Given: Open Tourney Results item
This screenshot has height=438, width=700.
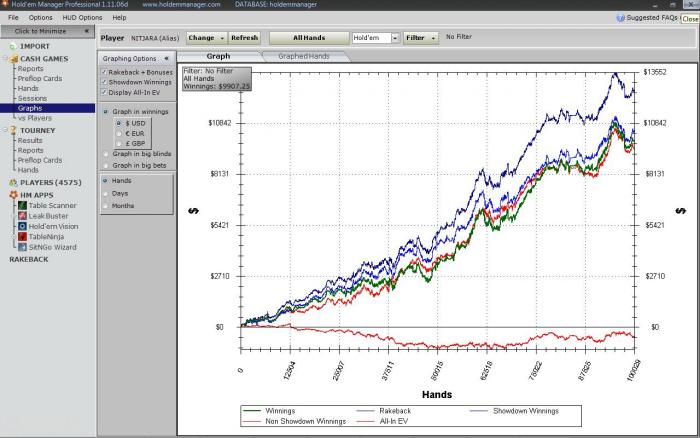Looking at the screenshot, I should pyautogui.click(x=30, y=140).
